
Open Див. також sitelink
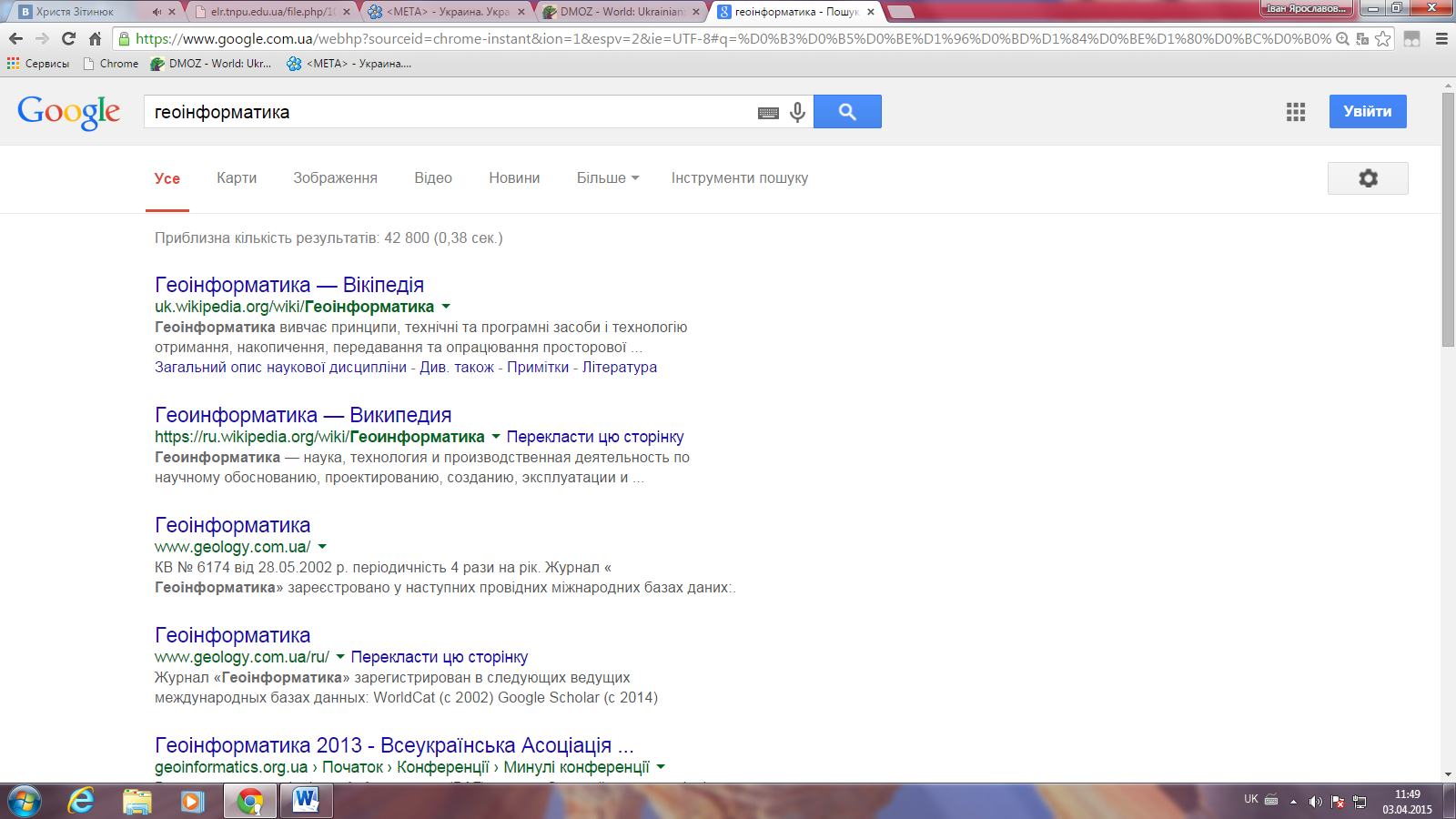click(x=457, y=368)
